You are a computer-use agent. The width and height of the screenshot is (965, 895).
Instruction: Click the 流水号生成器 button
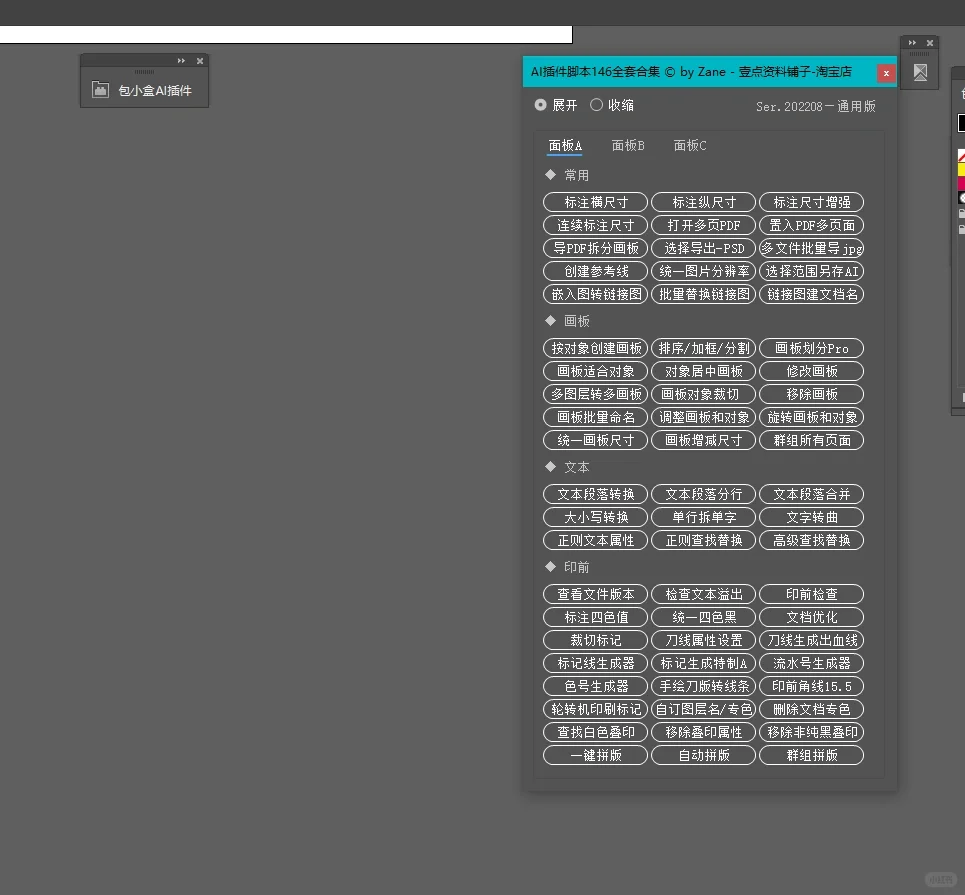pyautogui.click(x=812, y=663)
